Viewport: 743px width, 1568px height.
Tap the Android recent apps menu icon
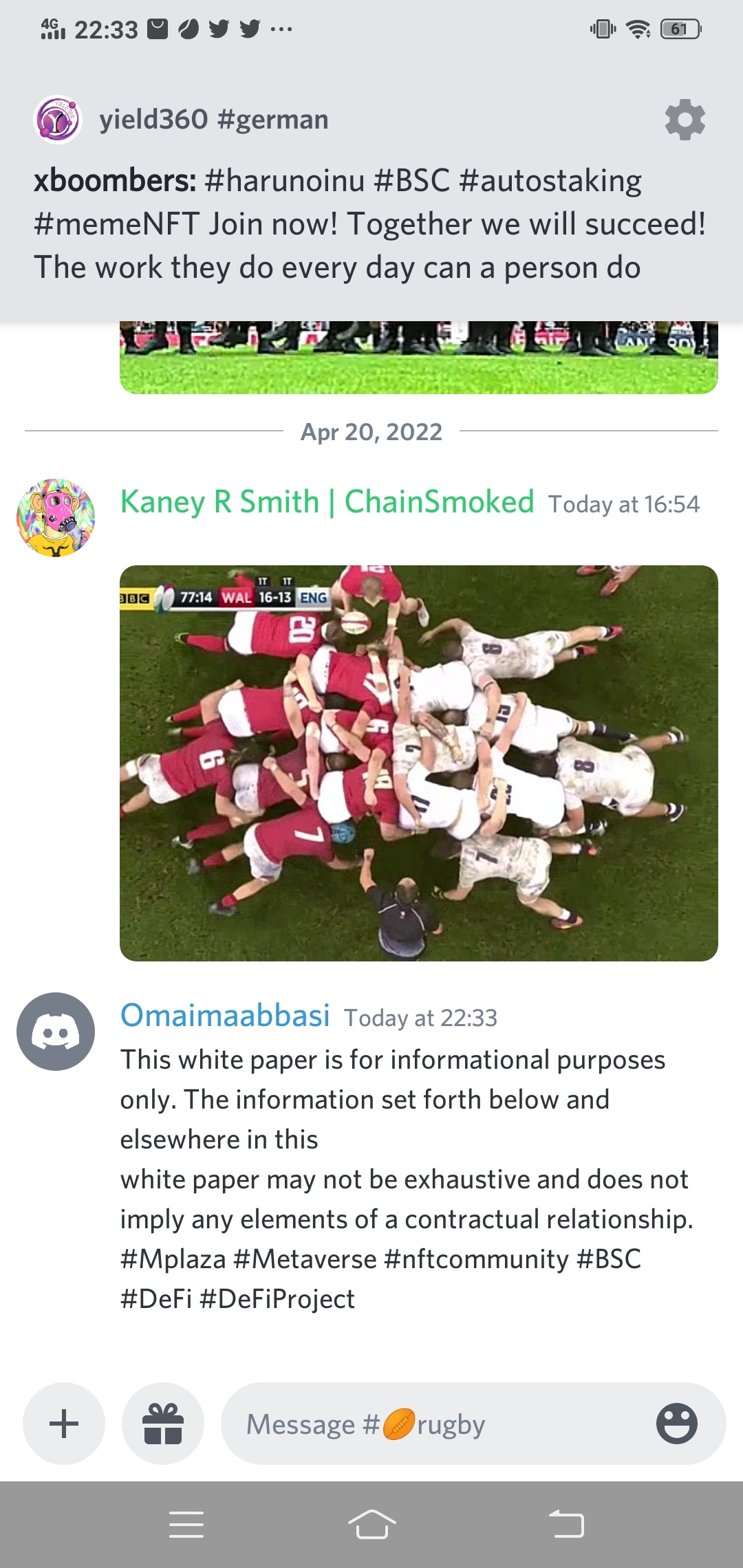(x=186, y=1525)
